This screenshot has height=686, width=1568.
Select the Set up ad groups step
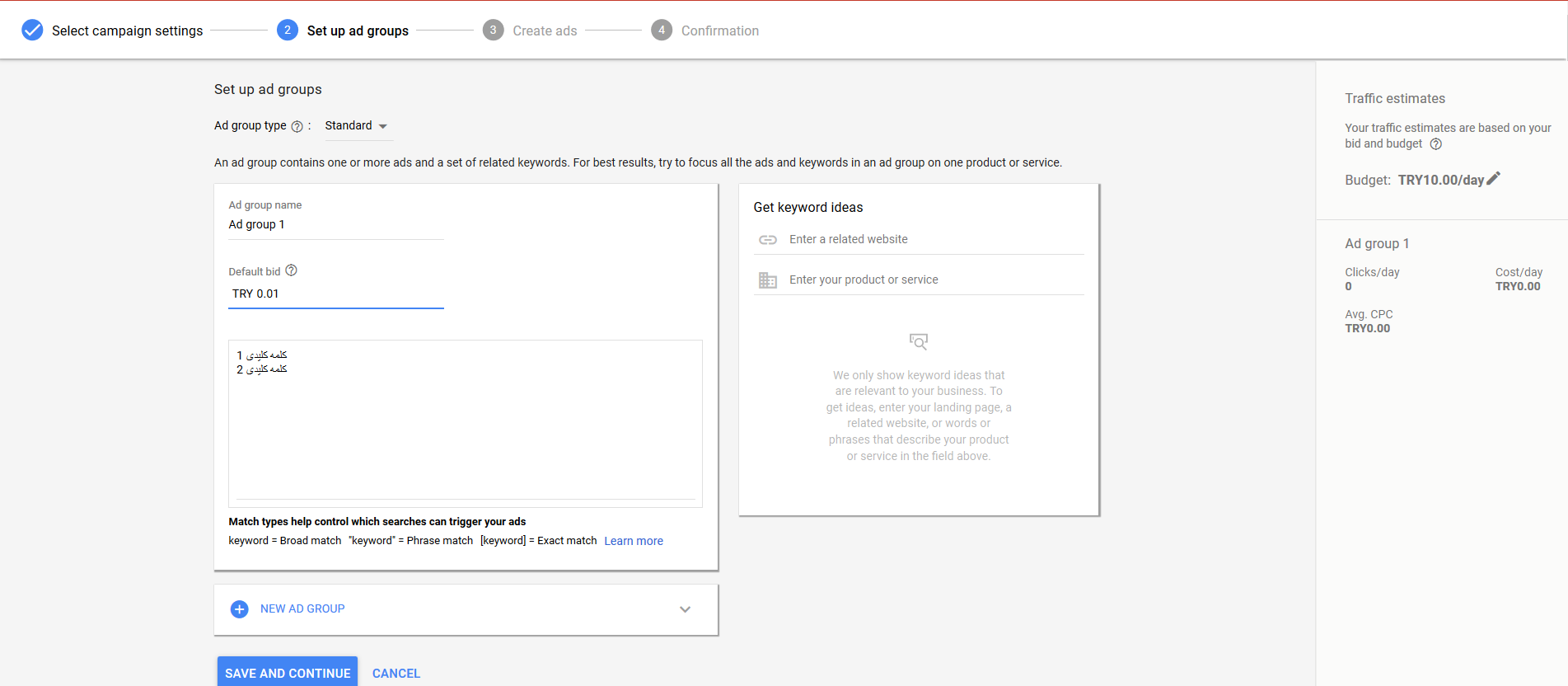[358, 31]
